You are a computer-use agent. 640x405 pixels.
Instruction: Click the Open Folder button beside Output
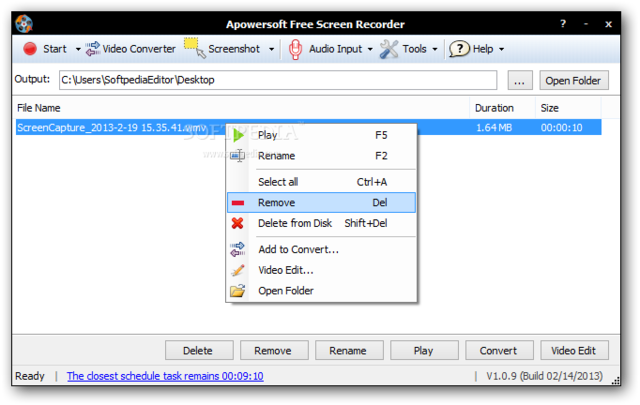click(x=573, y=80)
